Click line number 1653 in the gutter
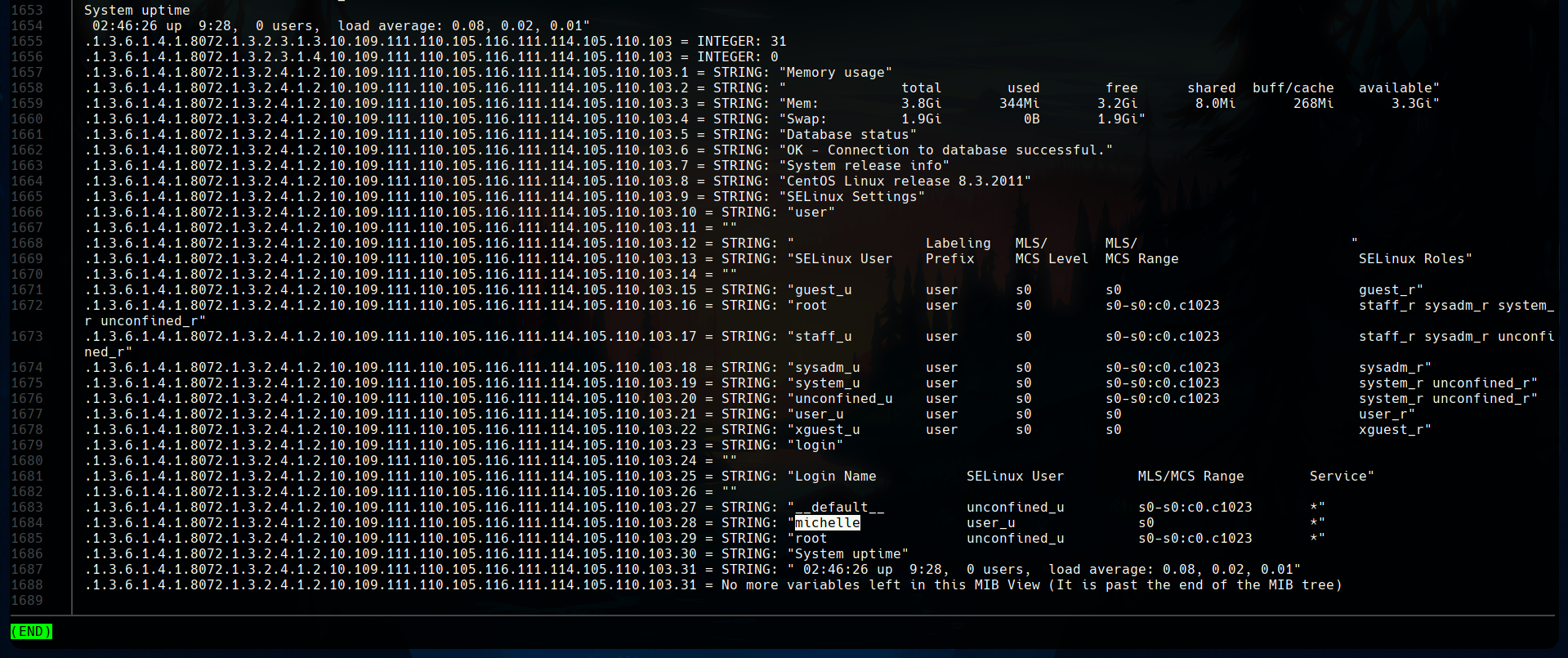1568x658 pixels. (x=26, y=11)
